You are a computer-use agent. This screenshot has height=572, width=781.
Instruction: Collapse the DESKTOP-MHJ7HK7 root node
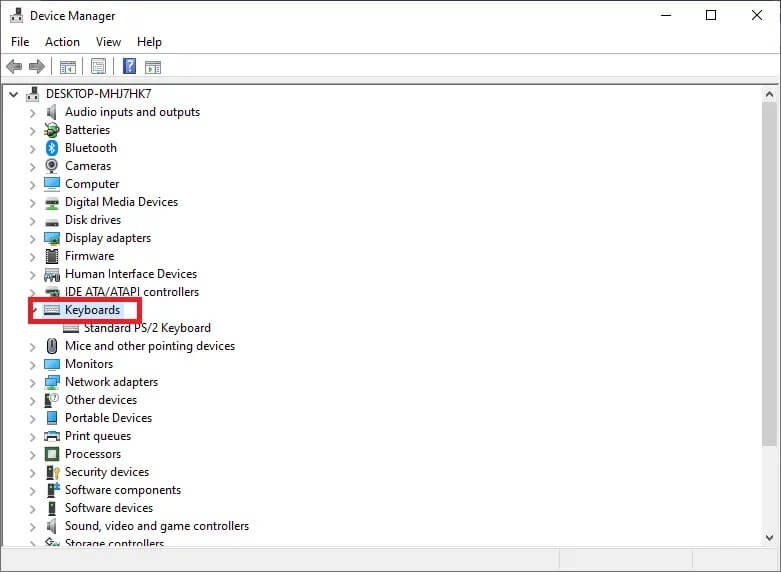(x=14, y=94)
